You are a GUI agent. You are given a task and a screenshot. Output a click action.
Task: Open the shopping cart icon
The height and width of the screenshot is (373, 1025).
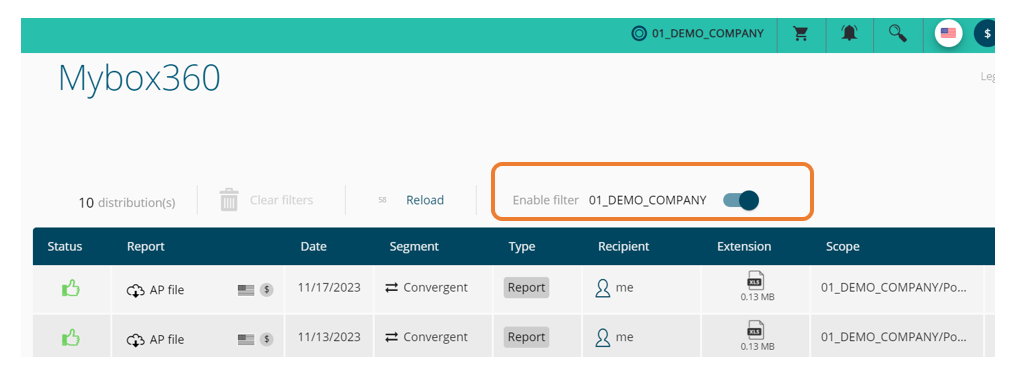click(801, 33)
